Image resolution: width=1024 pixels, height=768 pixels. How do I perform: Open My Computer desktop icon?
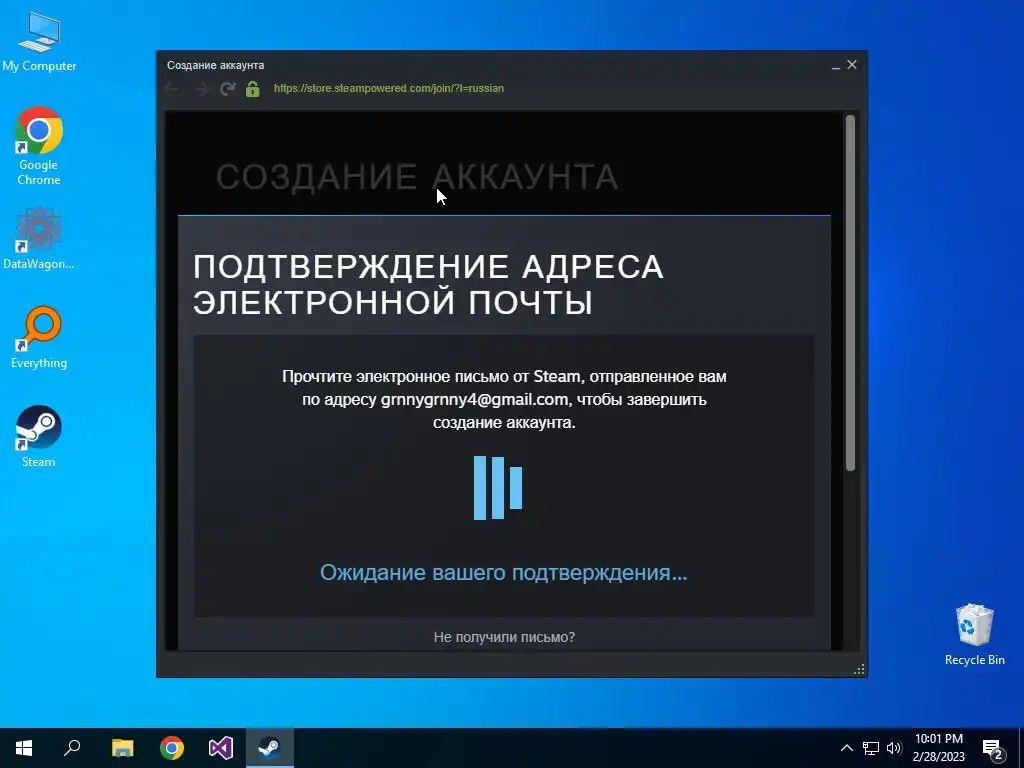pos(39,42)
